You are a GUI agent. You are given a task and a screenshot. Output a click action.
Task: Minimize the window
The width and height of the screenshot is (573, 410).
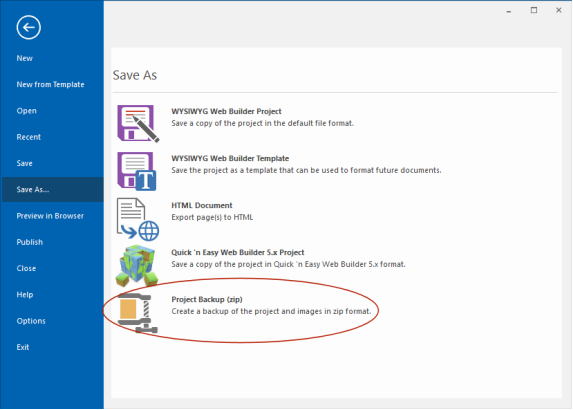coord(509,11)
